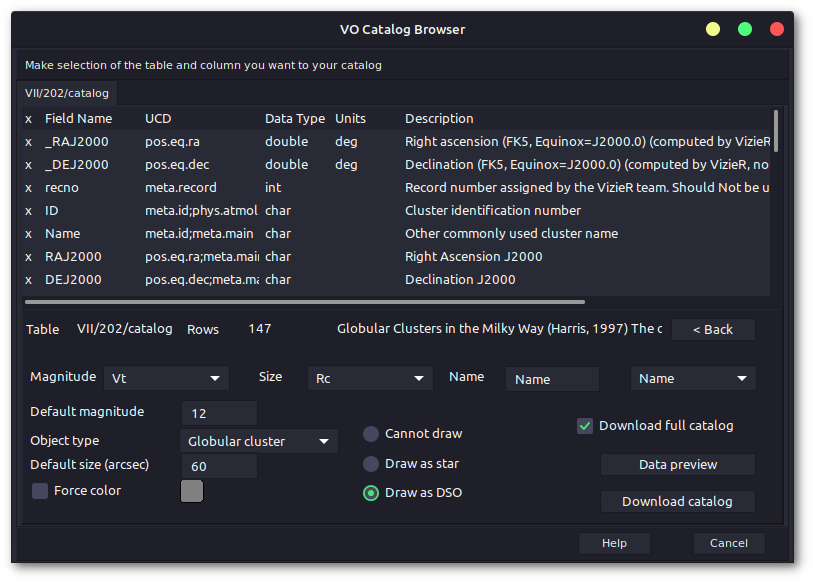
Task: Click the Download catalog button
Action: pyautogui.click(x=678, y=502)
